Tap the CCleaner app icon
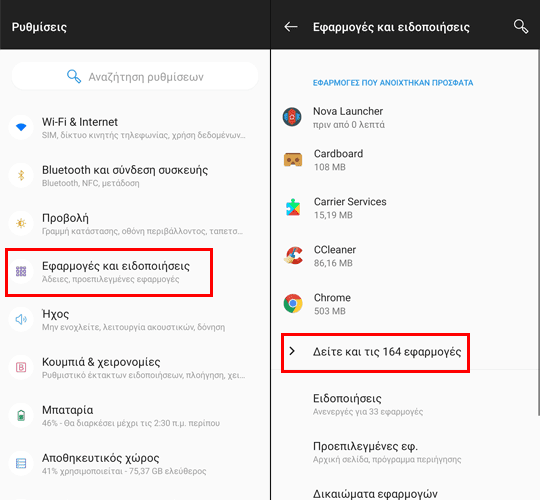The image size is (540, 500). click(x=293, y=256)
